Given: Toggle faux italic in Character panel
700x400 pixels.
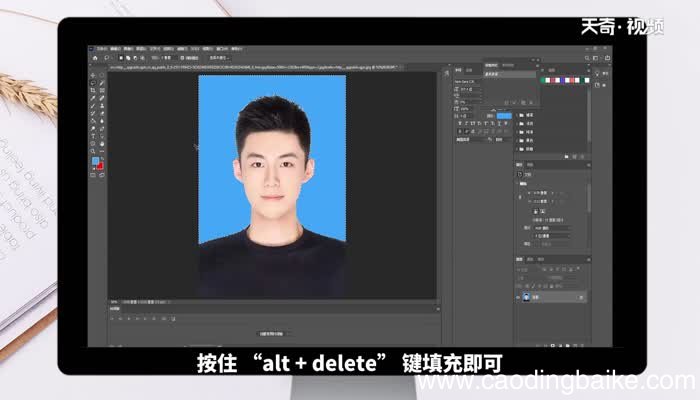Looking at the screenshot, I should [x=467, y=124].
